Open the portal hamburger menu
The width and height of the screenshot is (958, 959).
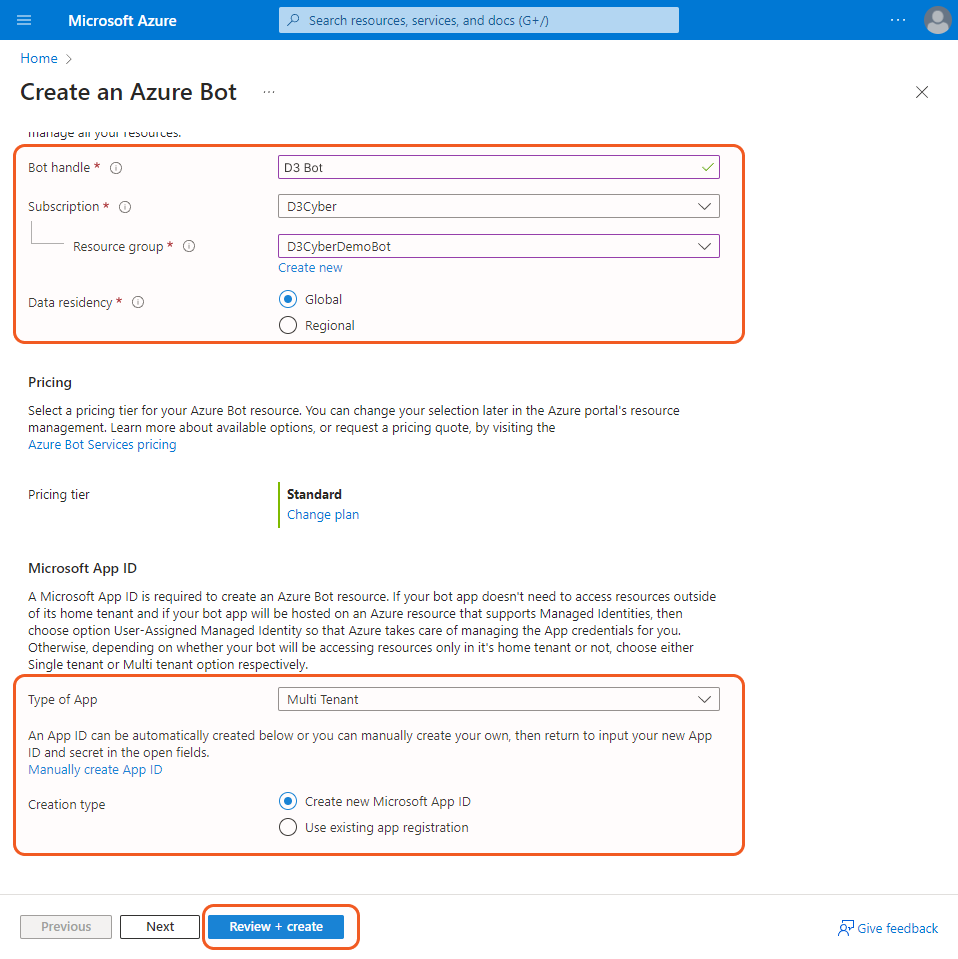coord(24,20)
